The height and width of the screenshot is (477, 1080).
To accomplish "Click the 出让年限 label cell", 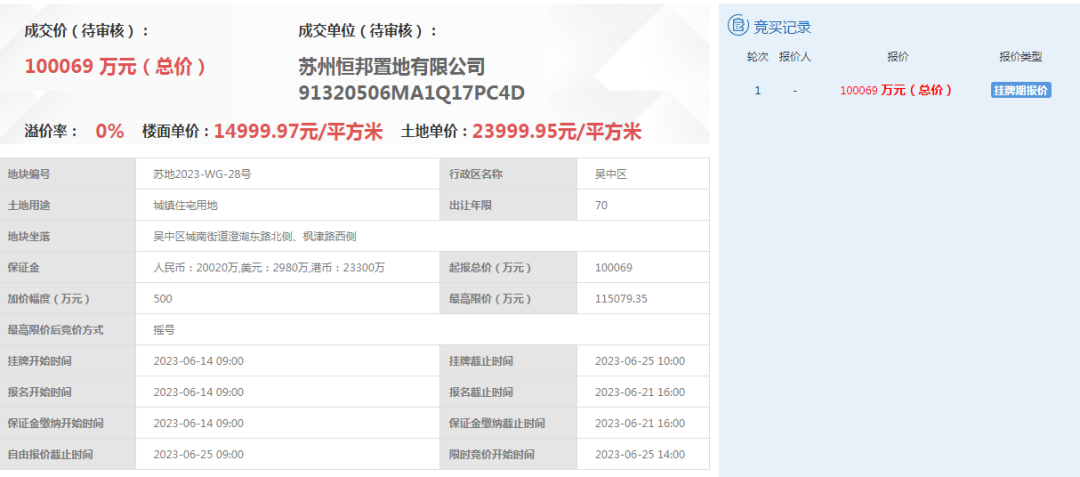I will pos(509,205).
